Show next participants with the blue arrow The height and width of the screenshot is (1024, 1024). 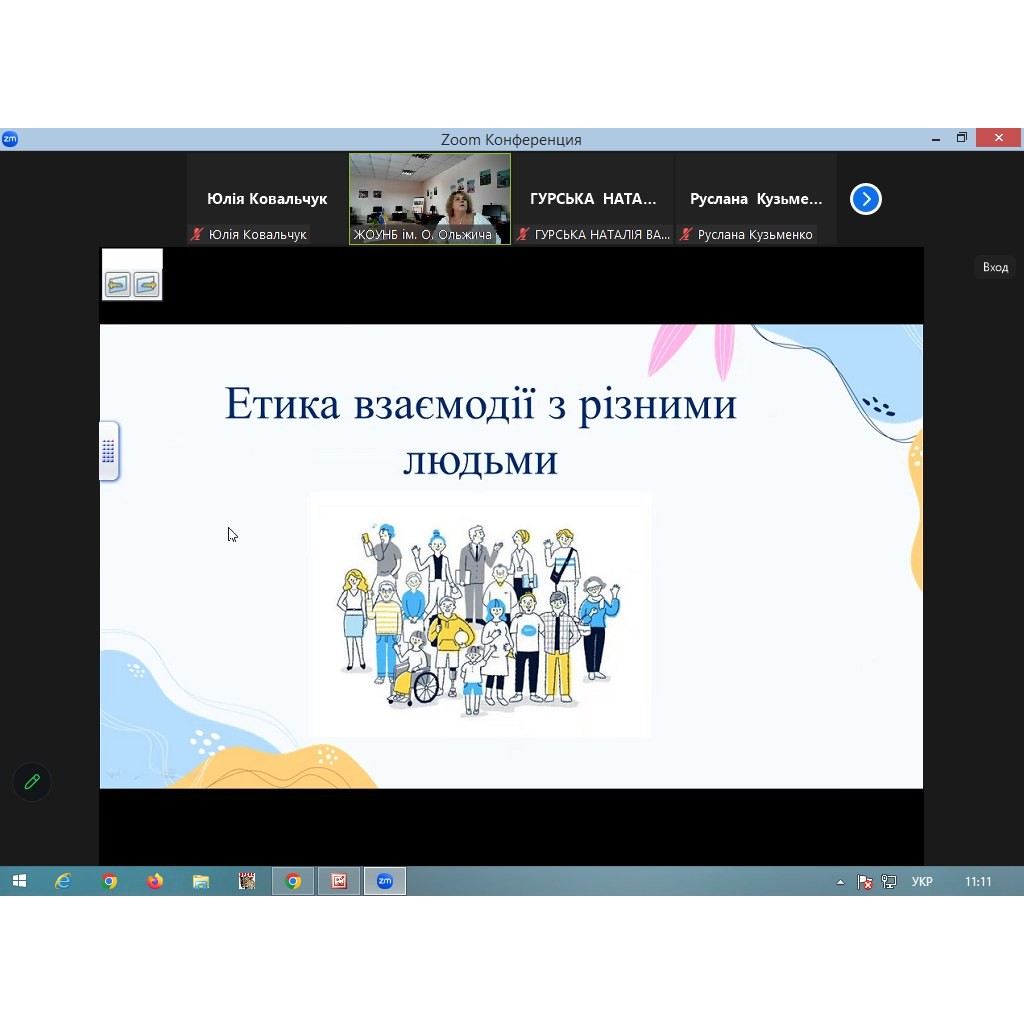pos(865,200)
